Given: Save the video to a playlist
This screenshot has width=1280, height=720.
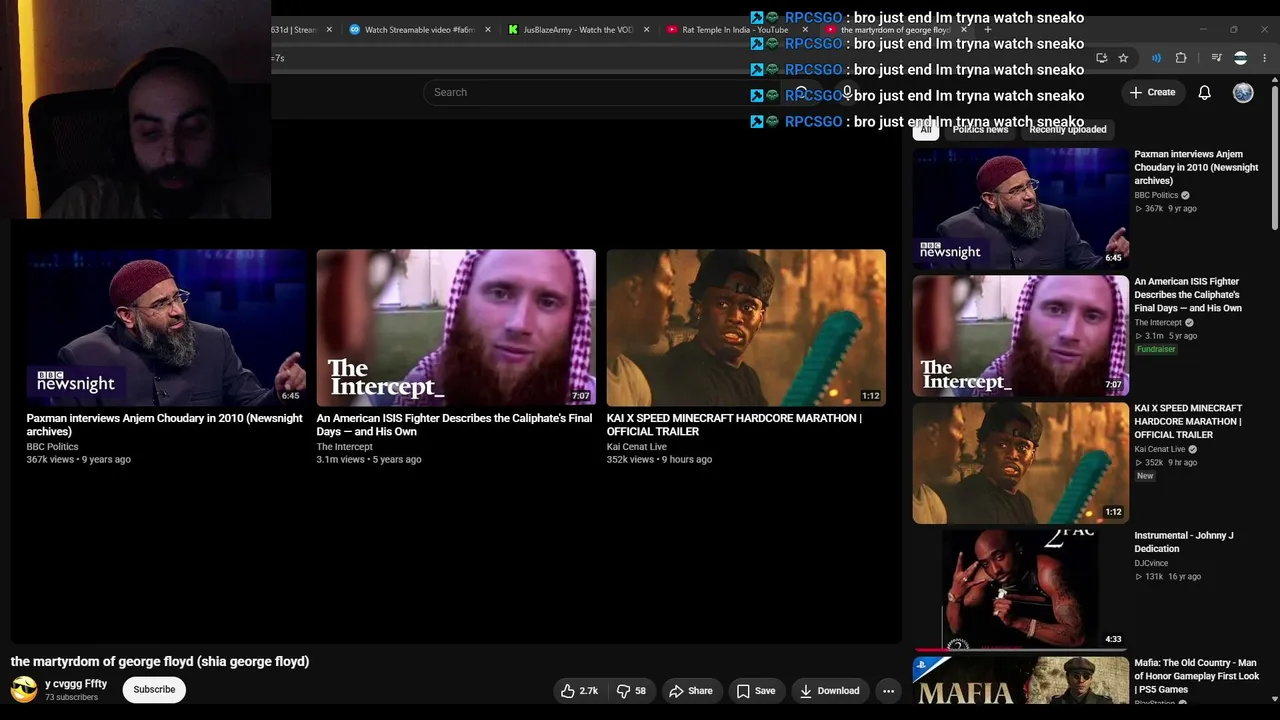Looking at the screenshot, I should click(756, 691).
